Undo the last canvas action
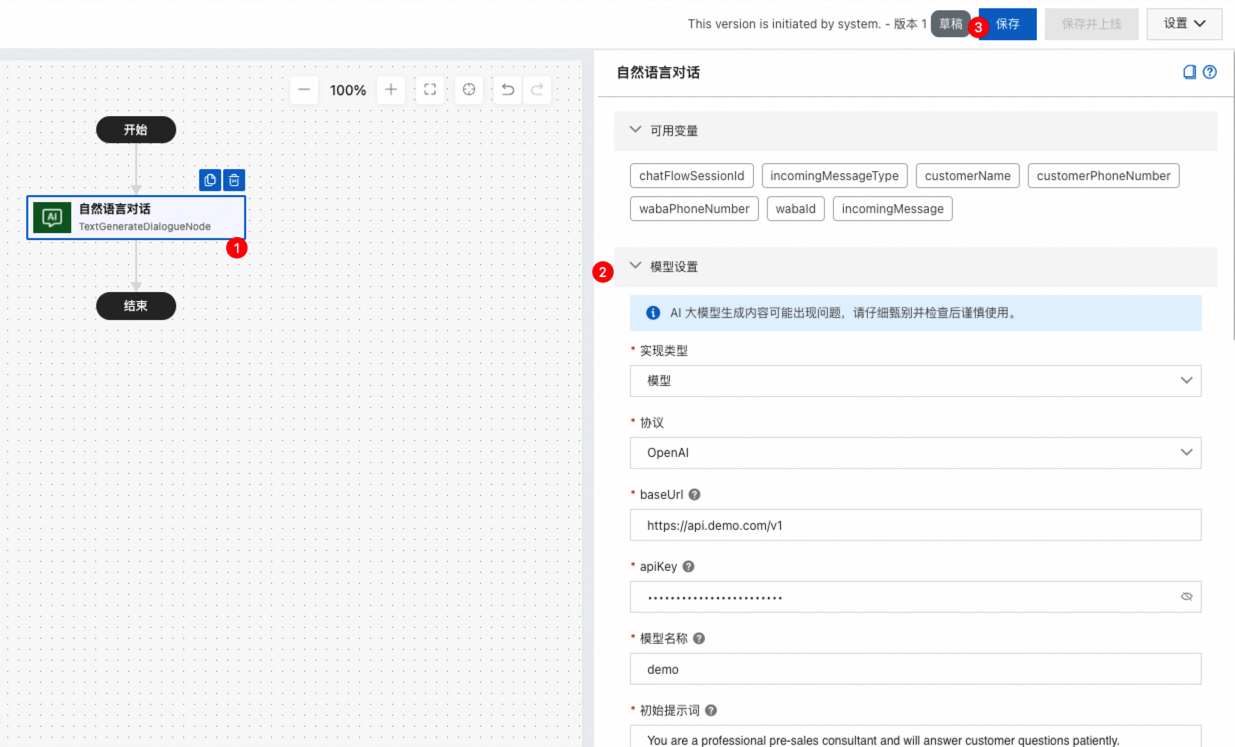The height and width of the screenshot is (747, 1235). tap(508, 90)
